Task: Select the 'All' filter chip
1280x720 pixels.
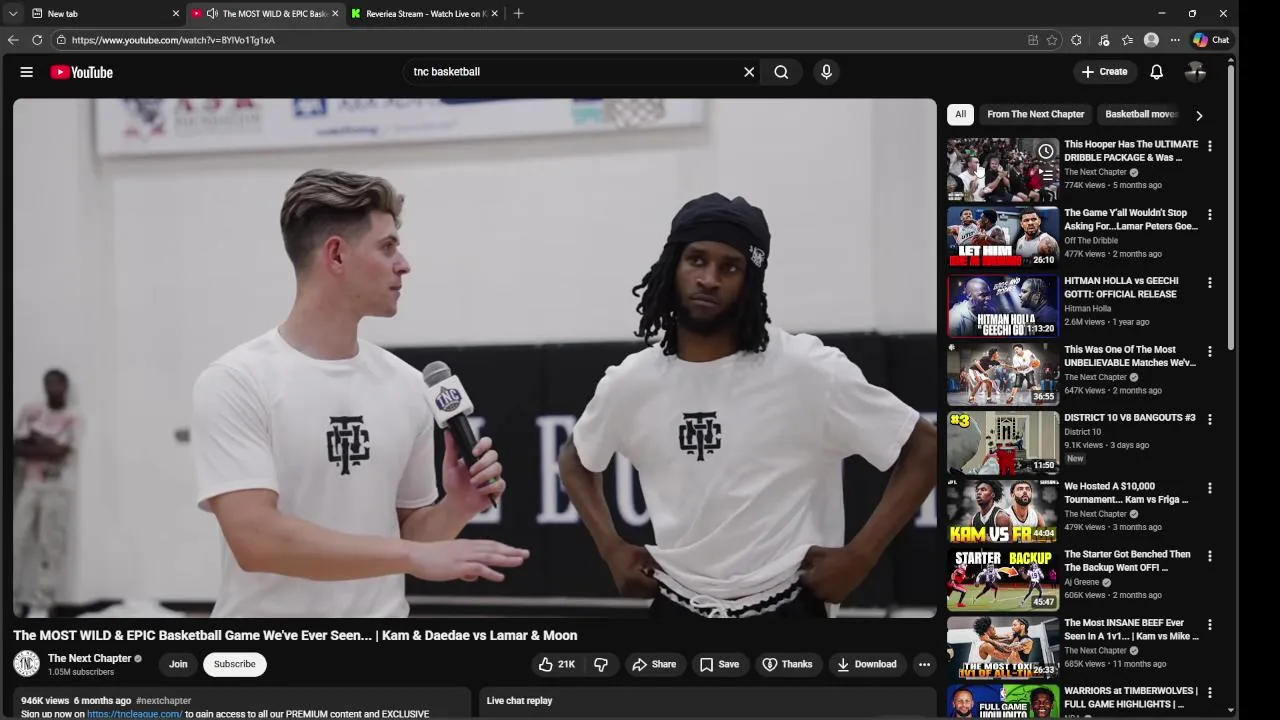Action: pyautogui.click(x=960, y=114)
